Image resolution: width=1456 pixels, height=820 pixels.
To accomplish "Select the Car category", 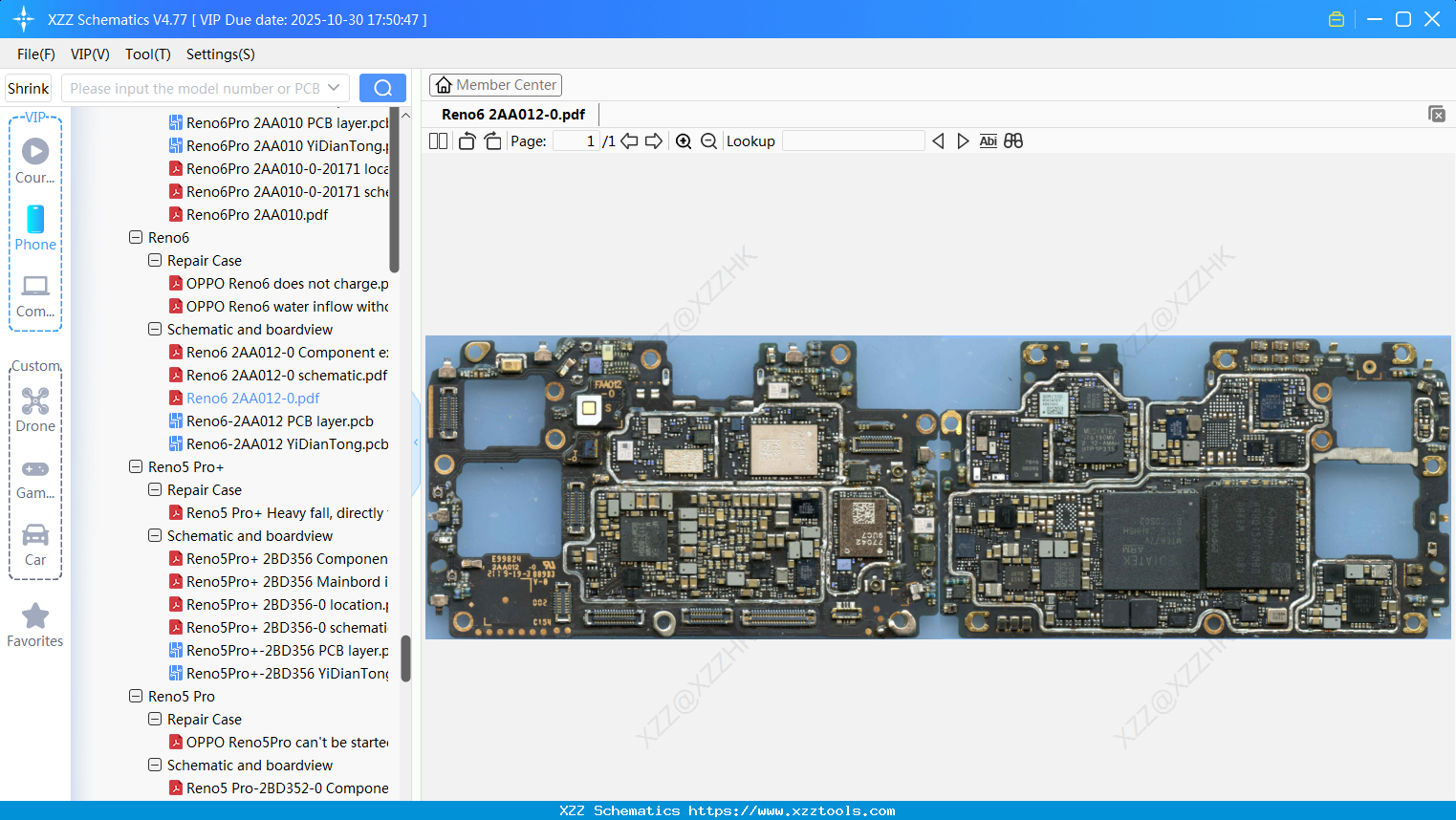I will pyautogui.click(x=35, y=544).
